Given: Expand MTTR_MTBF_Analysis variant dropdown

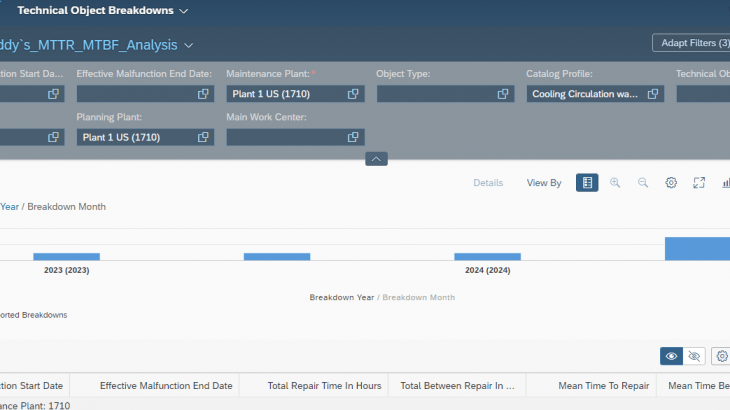Looking at the screenshot, I should [x=188, y=45].
